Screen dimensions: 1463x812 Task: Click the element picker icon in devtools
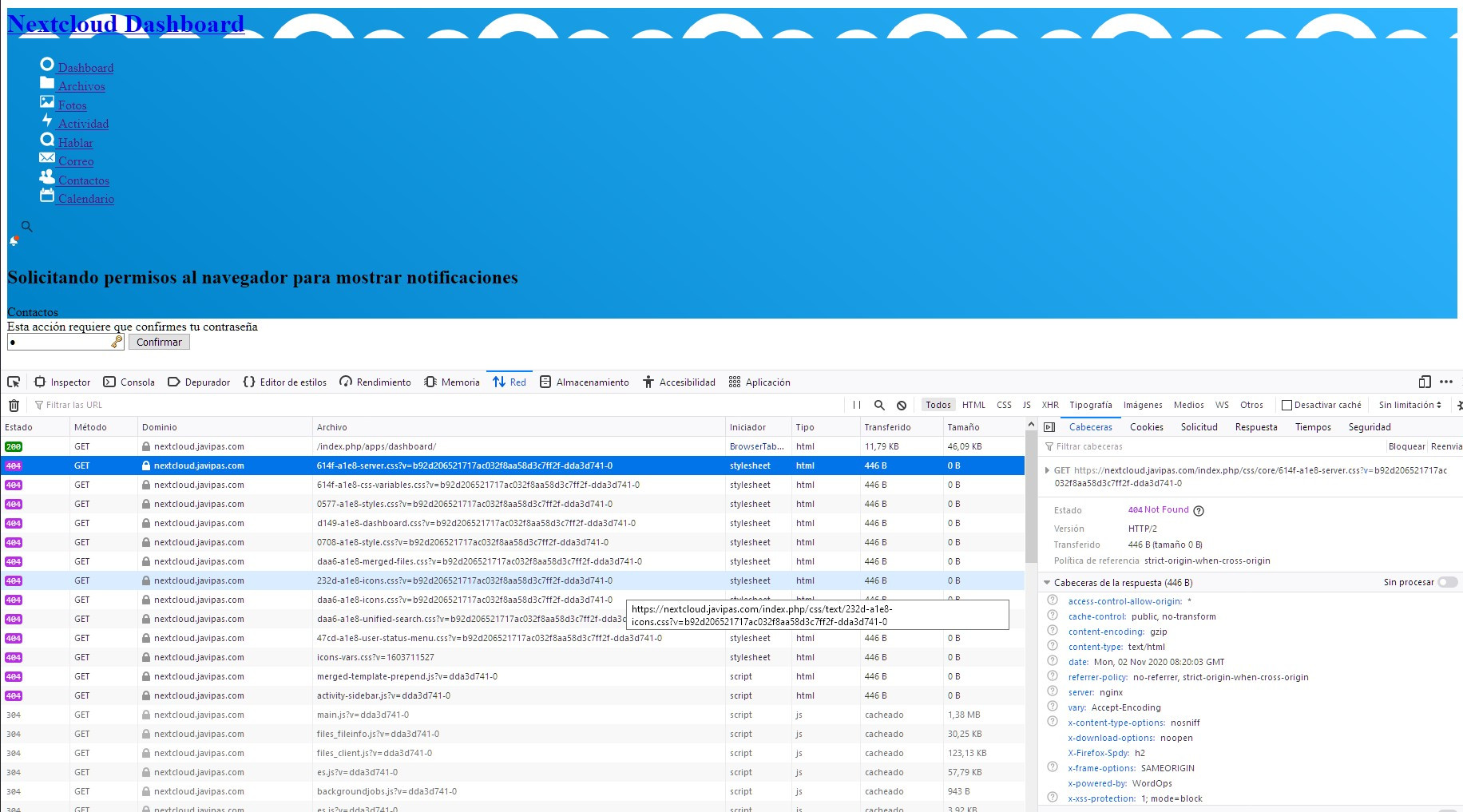click(x=14, y=382)
